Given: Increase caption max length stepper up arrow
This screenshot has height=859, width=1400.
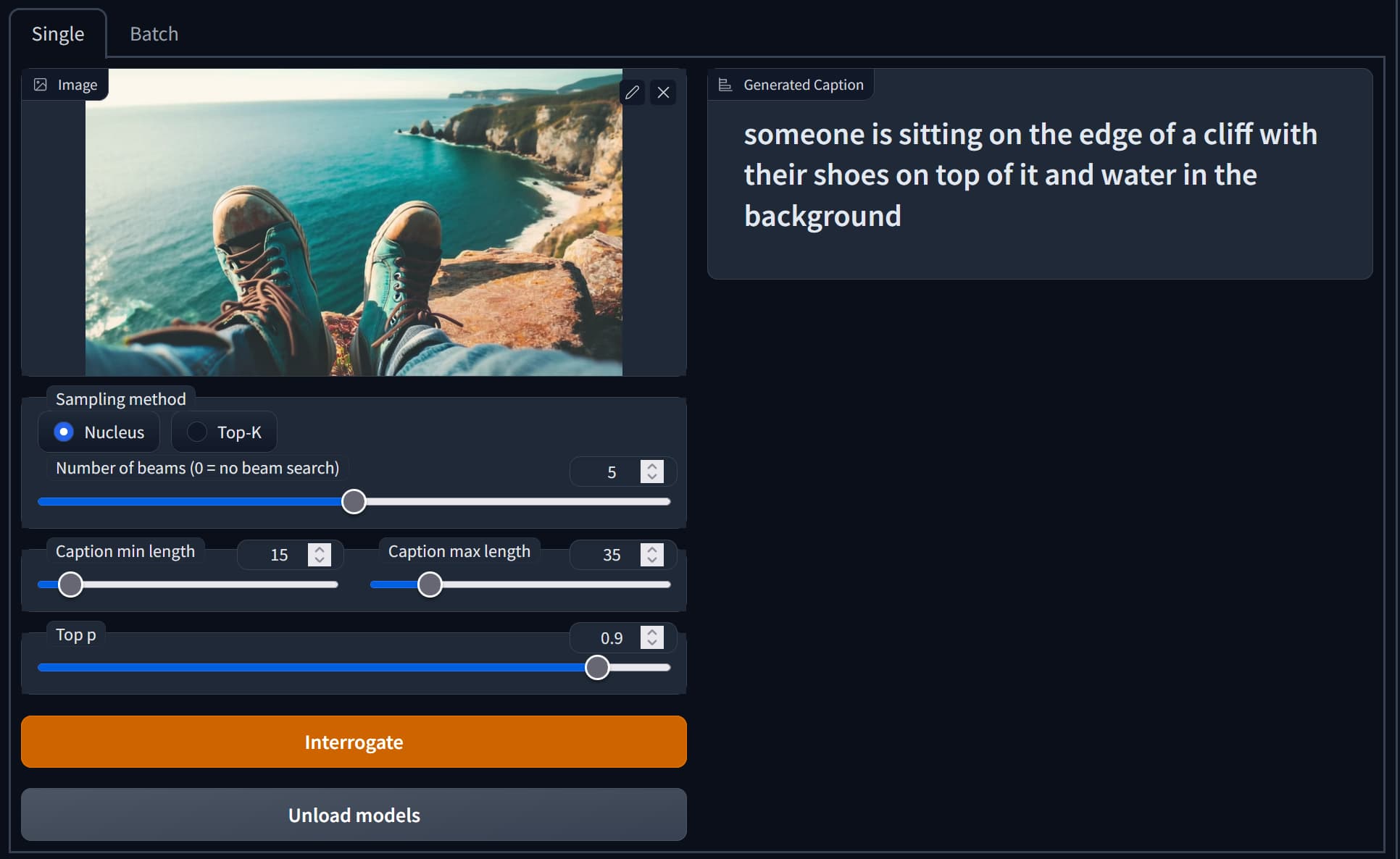Looking at the screenshot, I should coord(652,550).
